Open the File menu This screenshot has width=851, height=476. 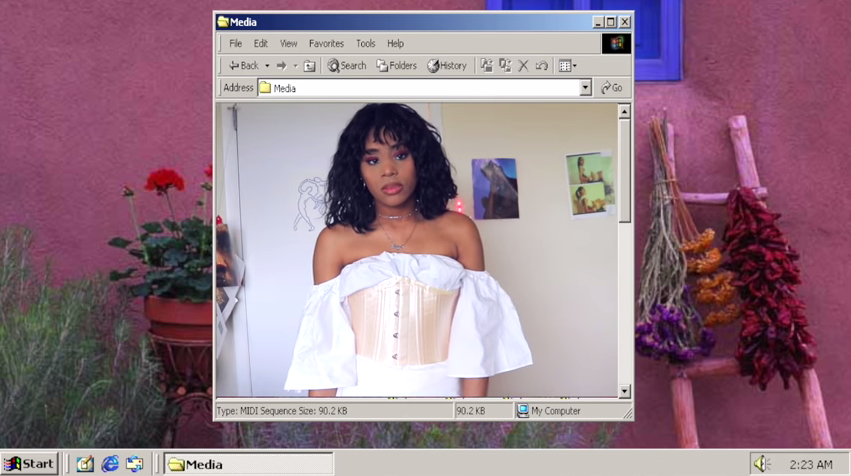[x=236, y=43]
